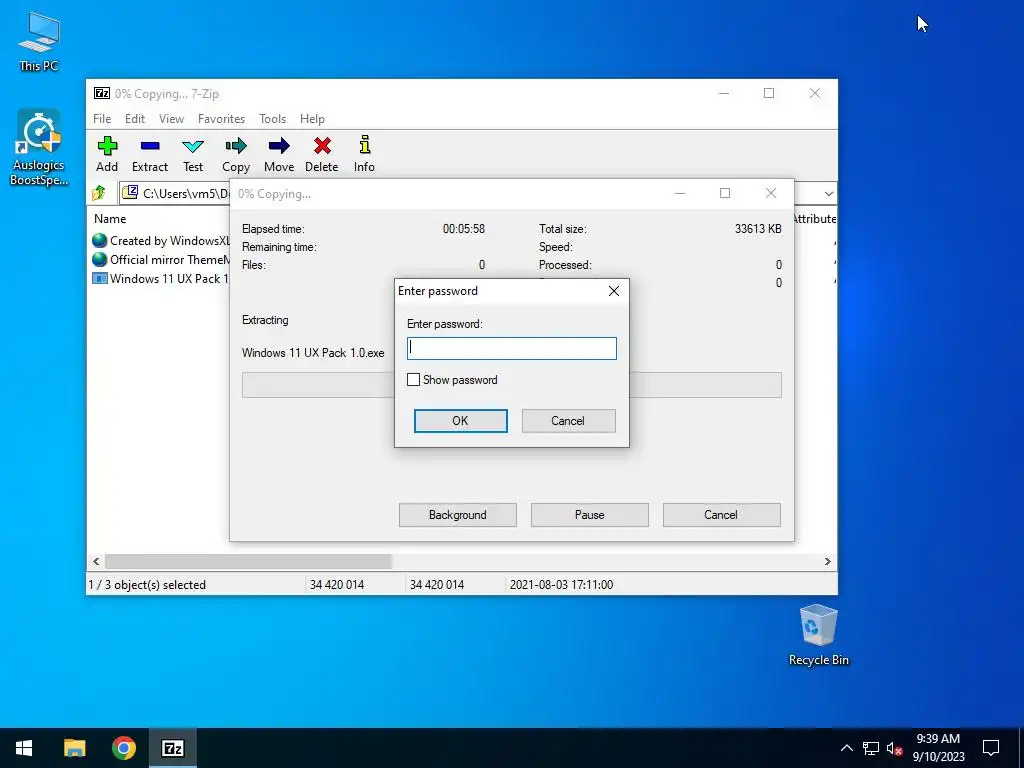Open File Explorer from taskbar
Screen dimensions: 1024x768
click(74, 748)
